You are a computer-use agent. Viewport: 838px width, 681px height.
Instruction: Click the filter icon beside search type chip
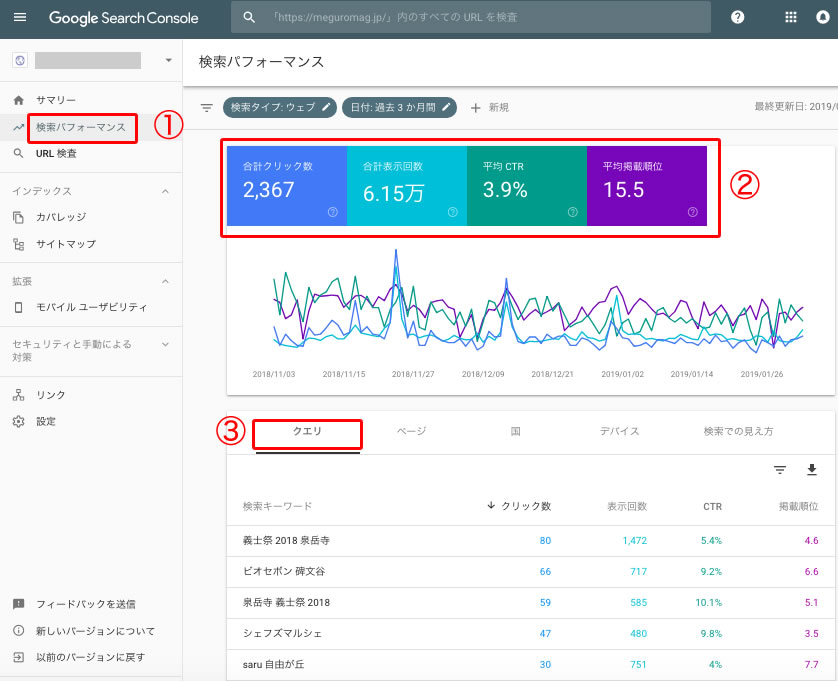(207, 107)
